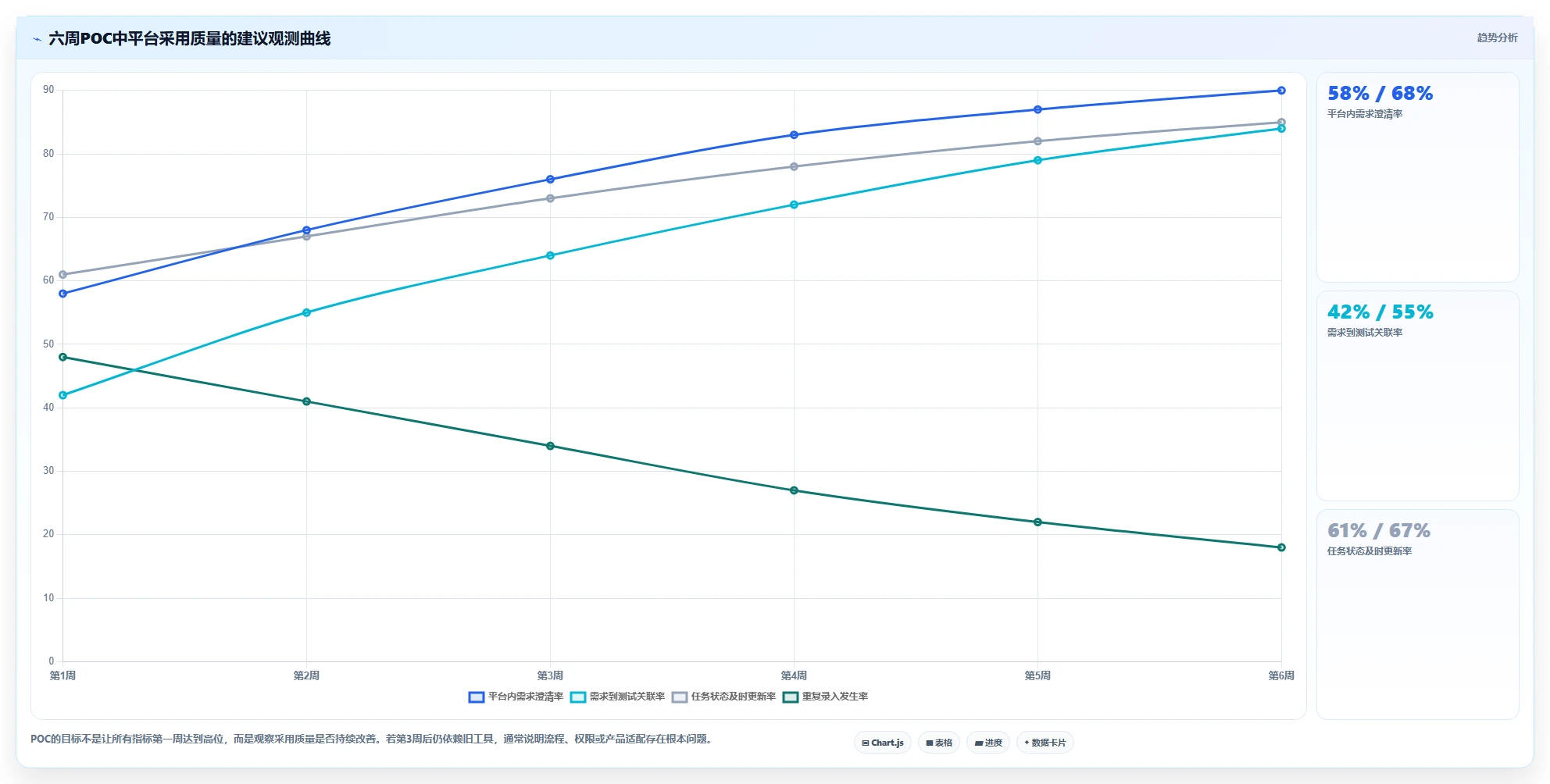This screenshot has height=784, width=1550.
Task: Click the gray data point at 第3周 (73)
Action: pos(550,198)
